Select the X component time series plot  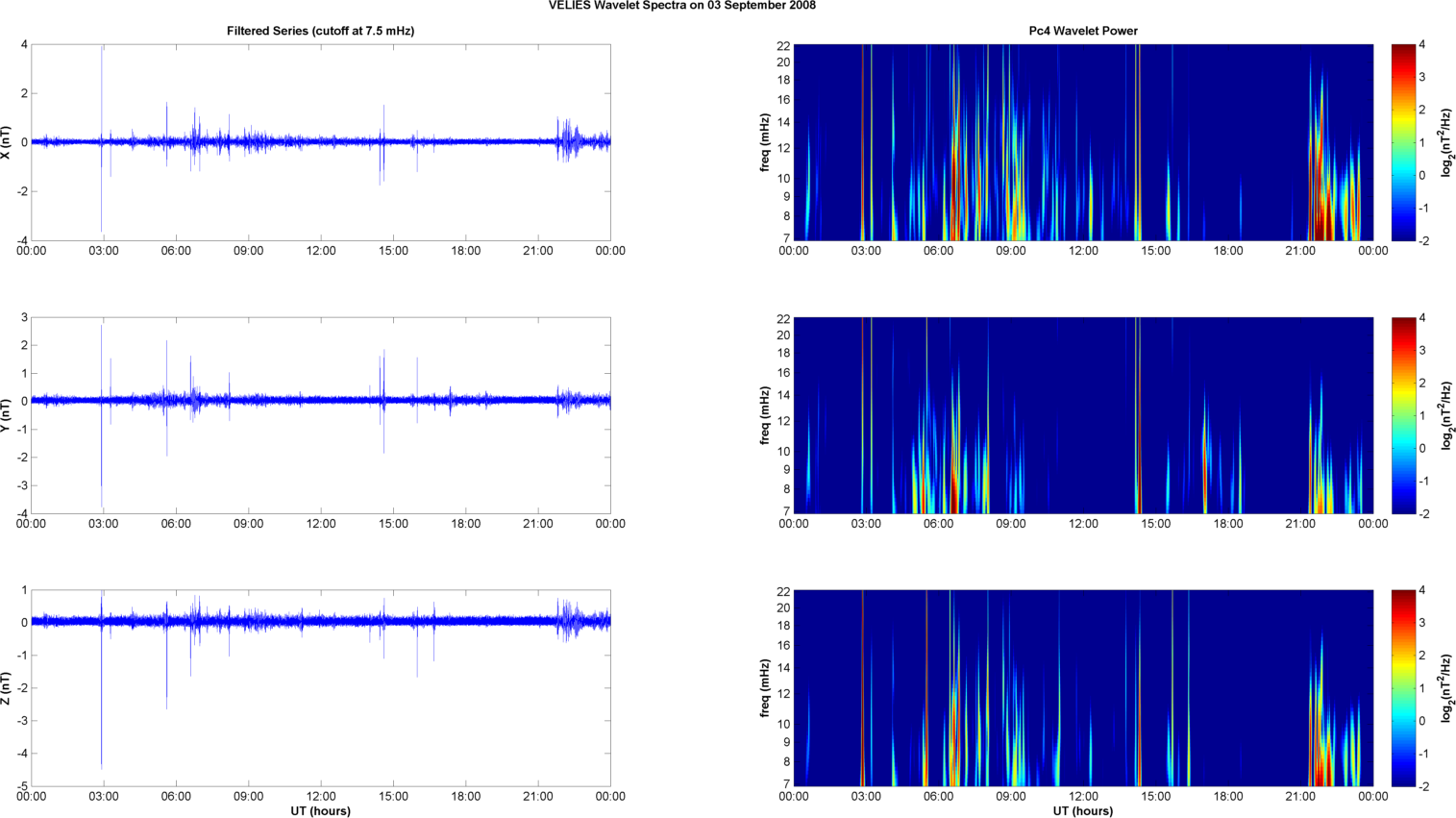[x=320, y=142]
